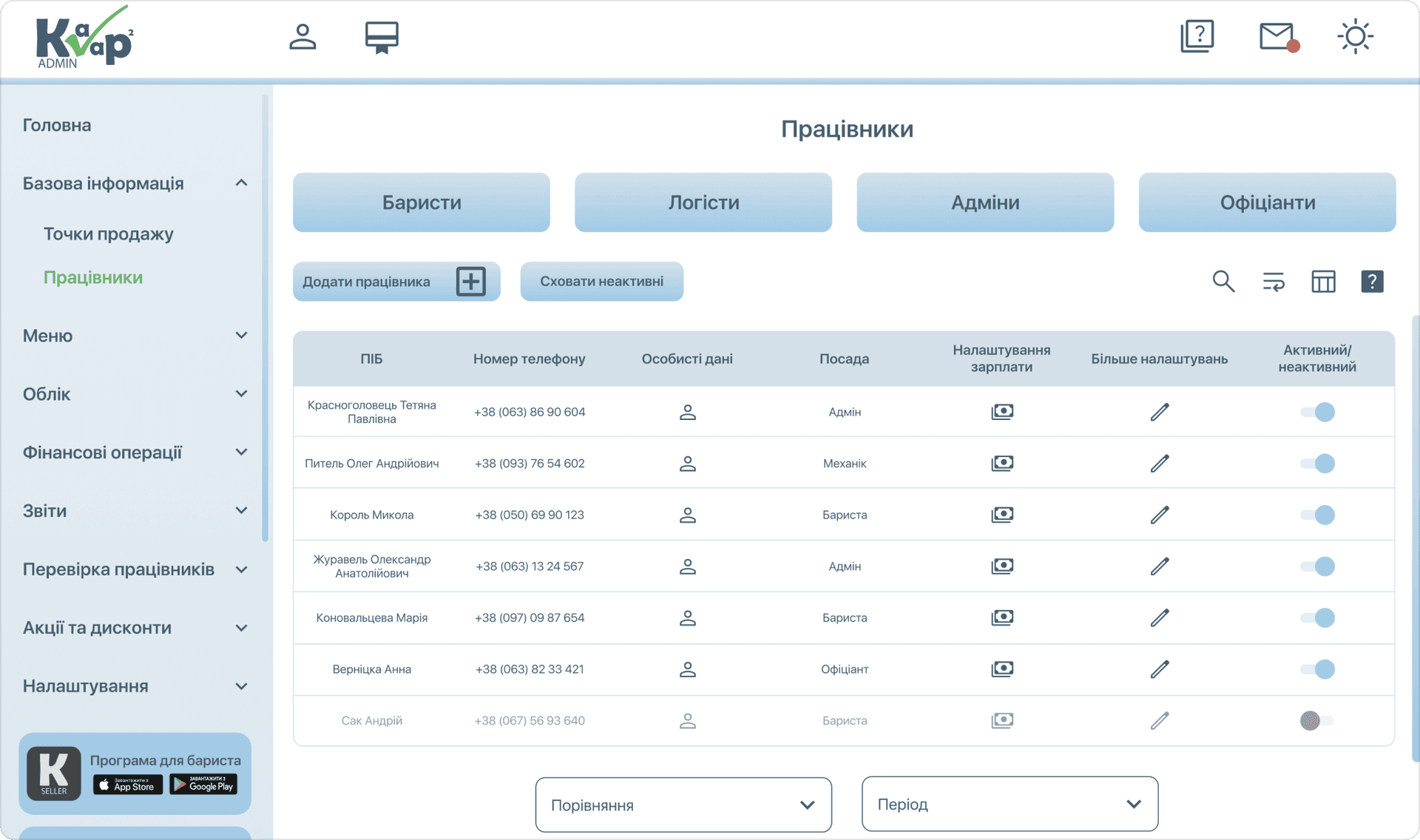Open salary settings for Журавель Олександр Анатолійович
The height and width of the screenshot is (840, 1420).
[1002, 566]
